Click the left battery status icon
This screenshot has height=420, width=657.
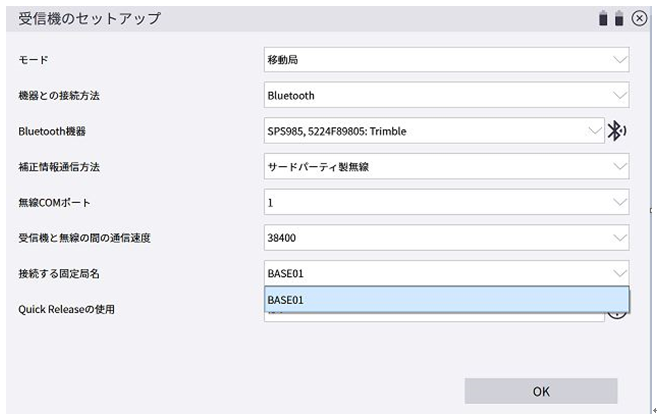604,18
